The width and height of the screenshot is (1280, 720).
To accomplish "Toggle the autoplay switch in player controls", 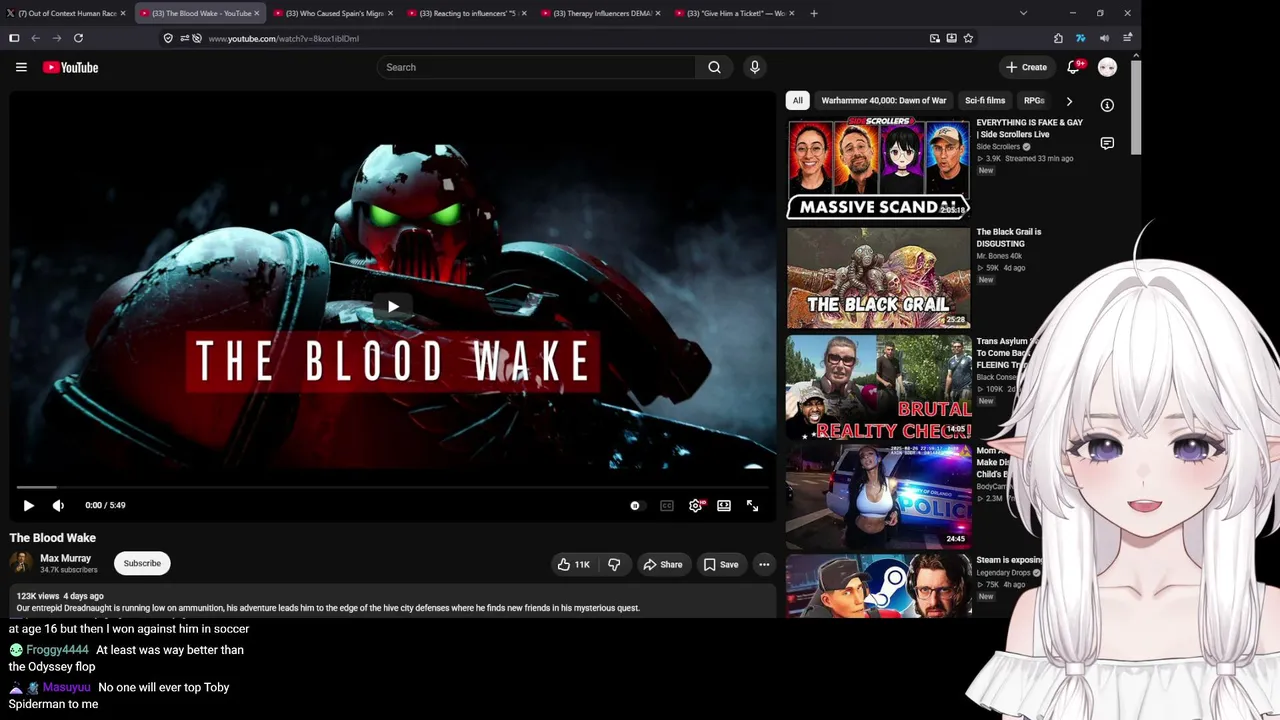I will point(636,505).
